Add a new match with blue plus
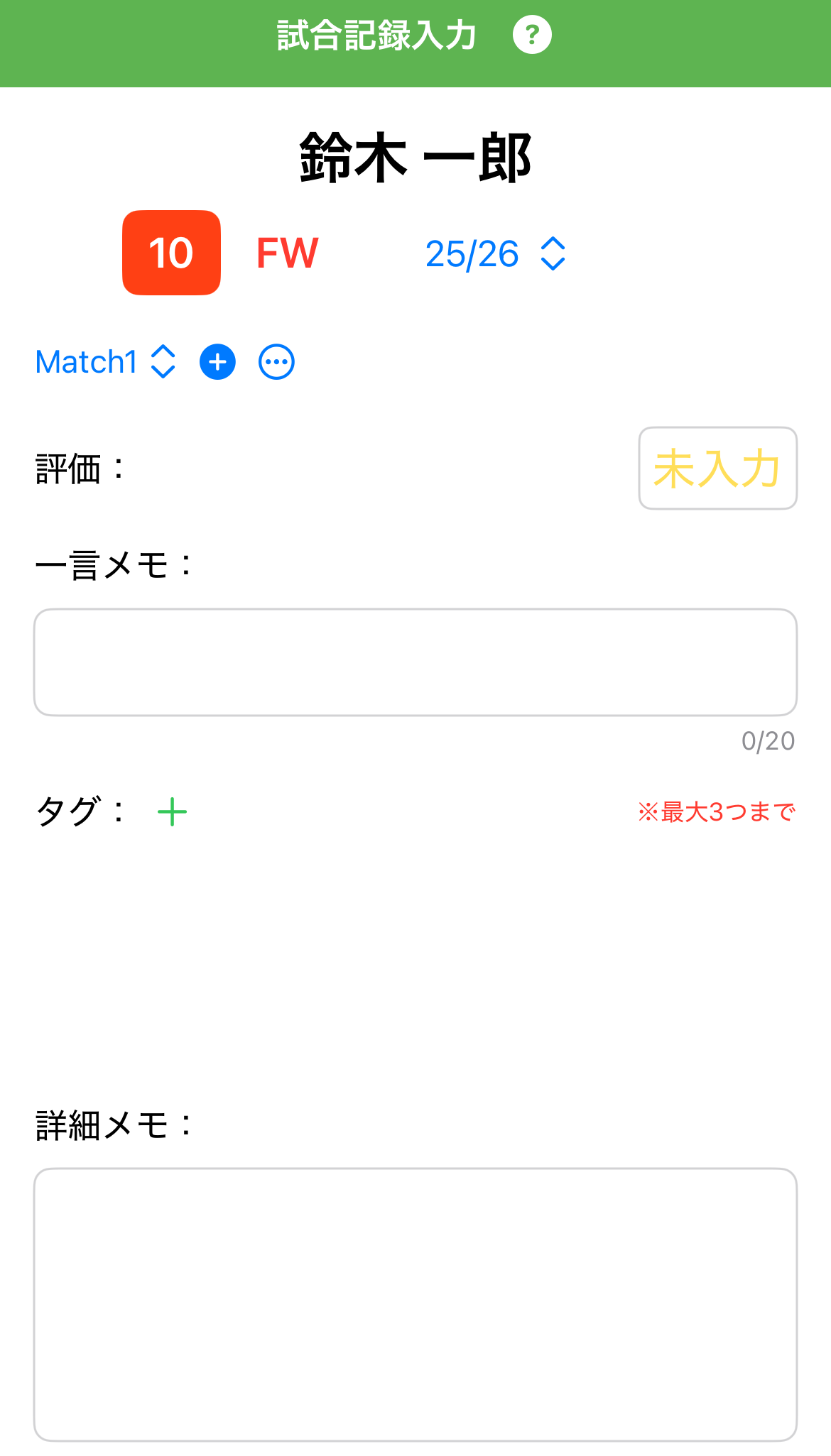The image size is (831, 1456). tap(217, 362)
